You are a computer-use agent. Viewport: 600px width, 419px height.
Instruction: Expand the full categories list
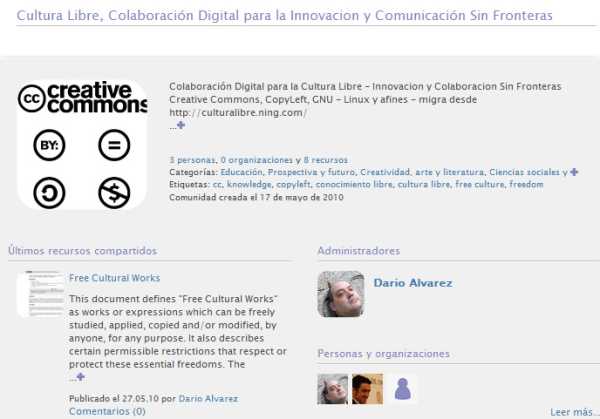[x=574, y=172]
